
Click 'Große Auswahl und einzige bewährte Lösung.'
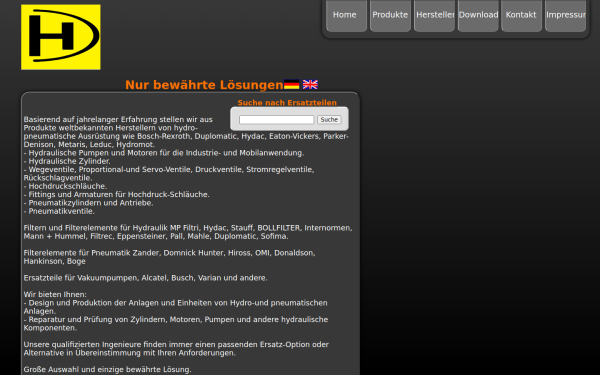point(108,370)
